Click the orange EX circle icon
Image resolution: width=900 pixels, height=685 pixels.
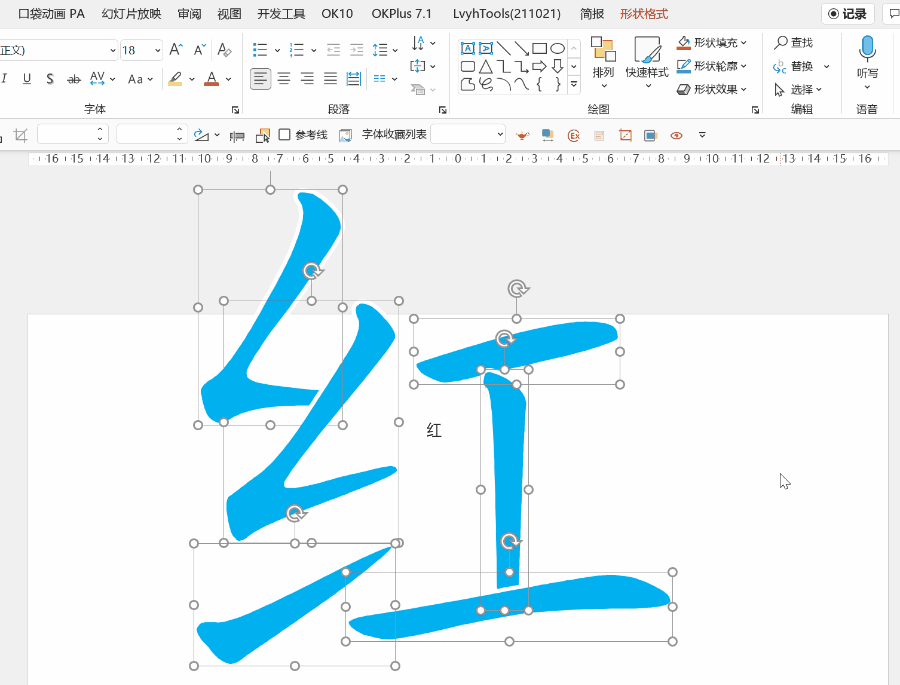point(573,136)
